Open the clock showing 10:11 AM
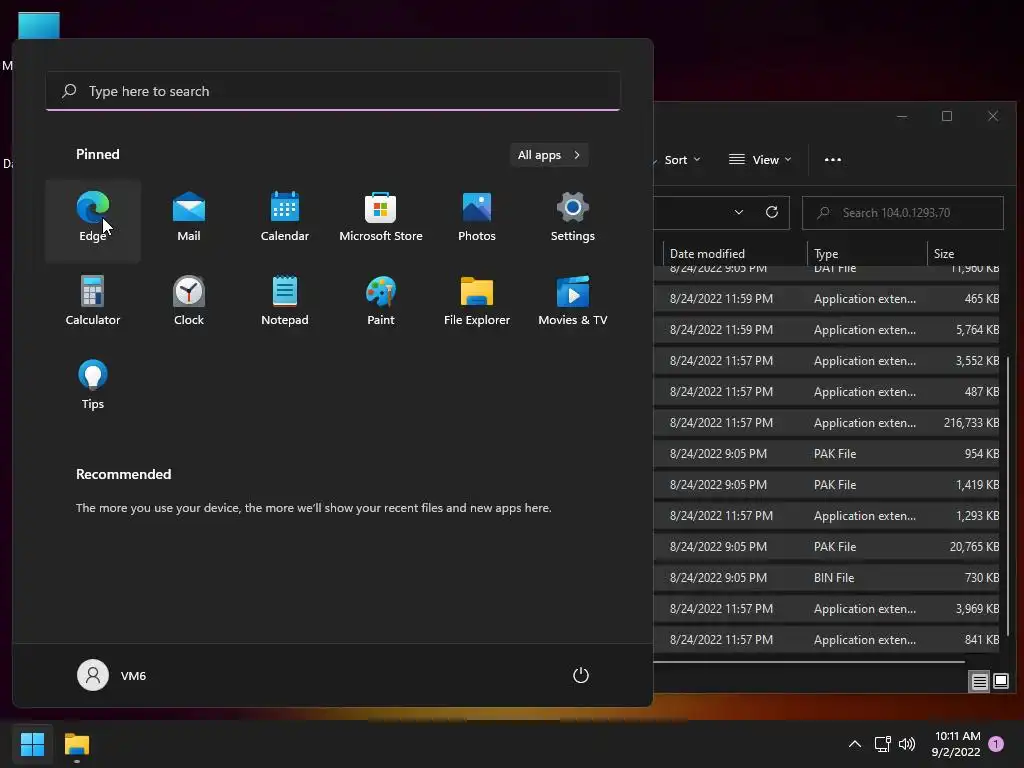 tap(957, 744)
